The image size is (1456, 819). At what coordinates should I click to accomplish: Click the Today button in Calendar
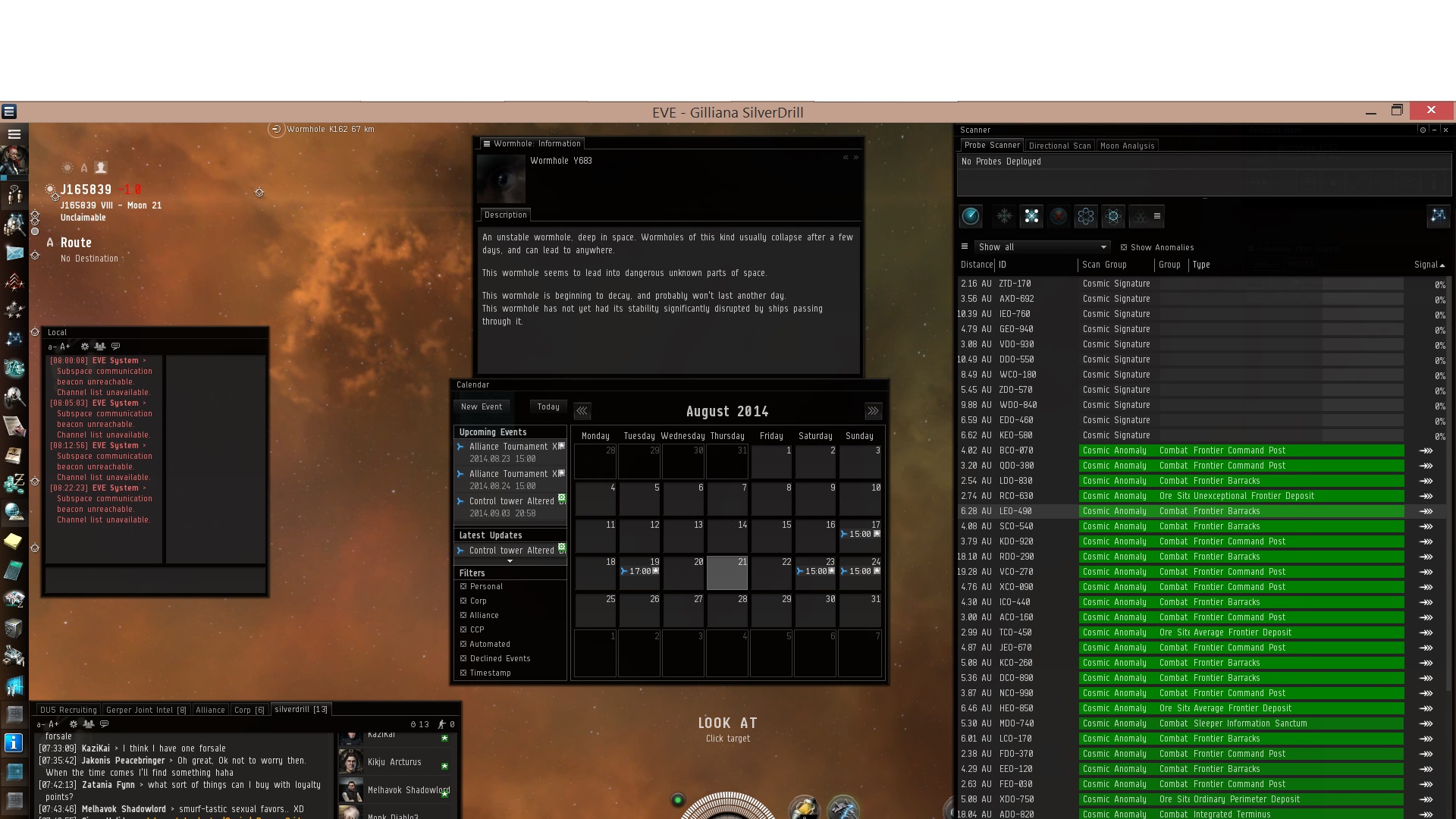(548, 407)
